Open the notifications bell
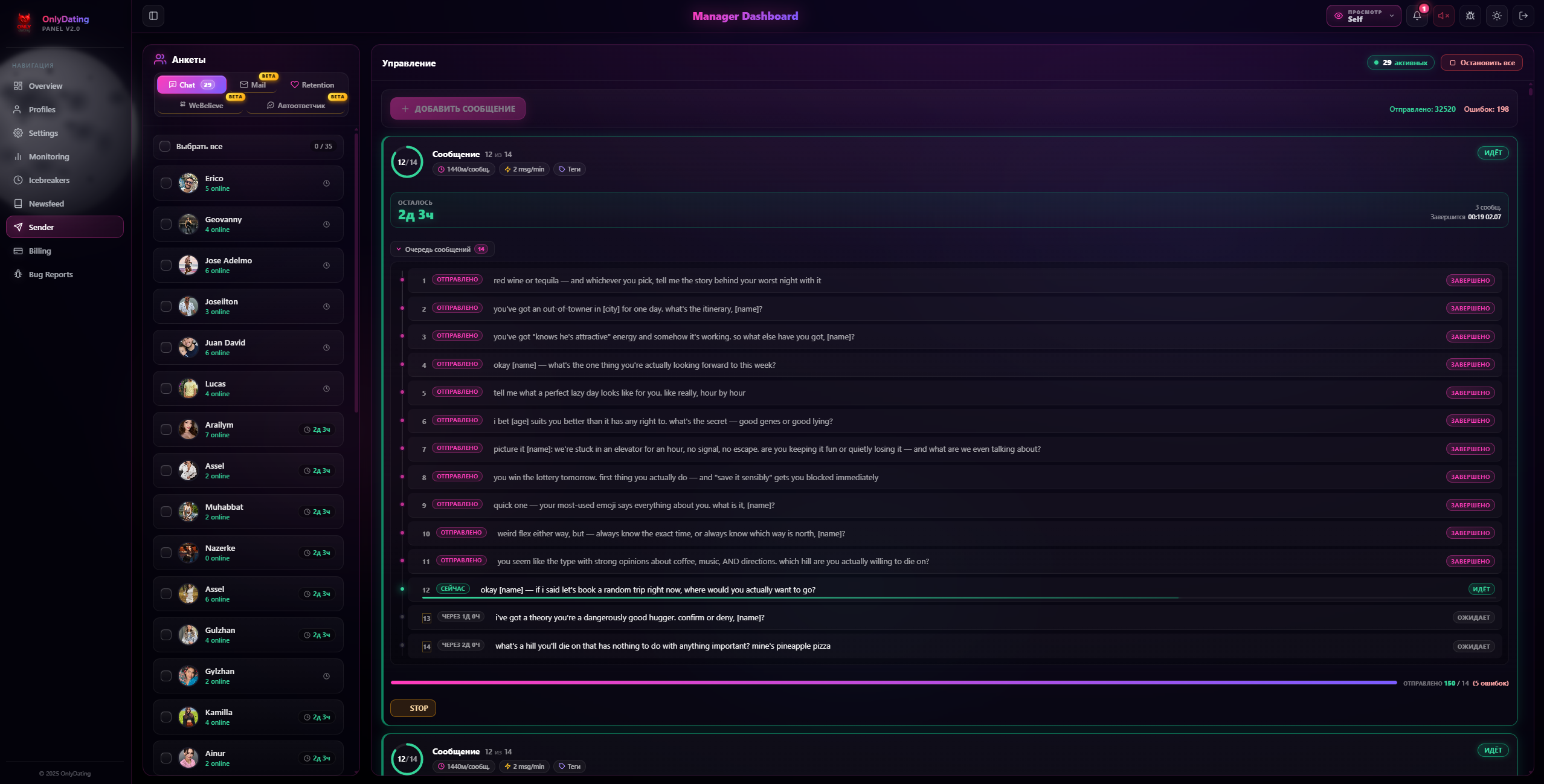The image size is (1544, 784). tap(1417, 16)
